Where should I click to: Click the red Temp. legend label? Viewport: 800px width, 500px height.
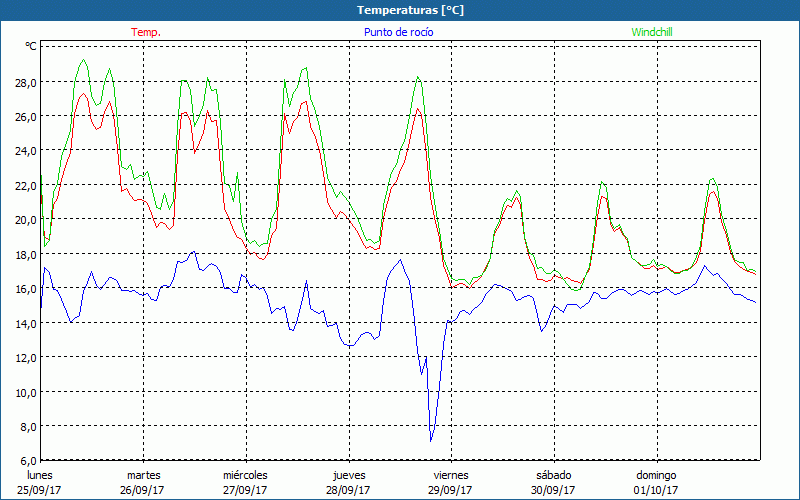coord(146,32)
